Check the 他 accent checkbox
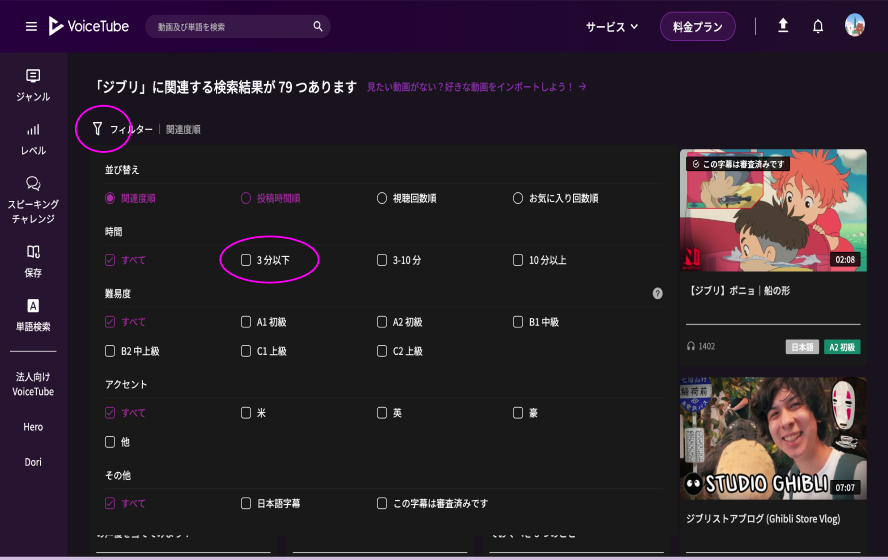Viewport: 888px width, 560px height. [x=110, y=442]
